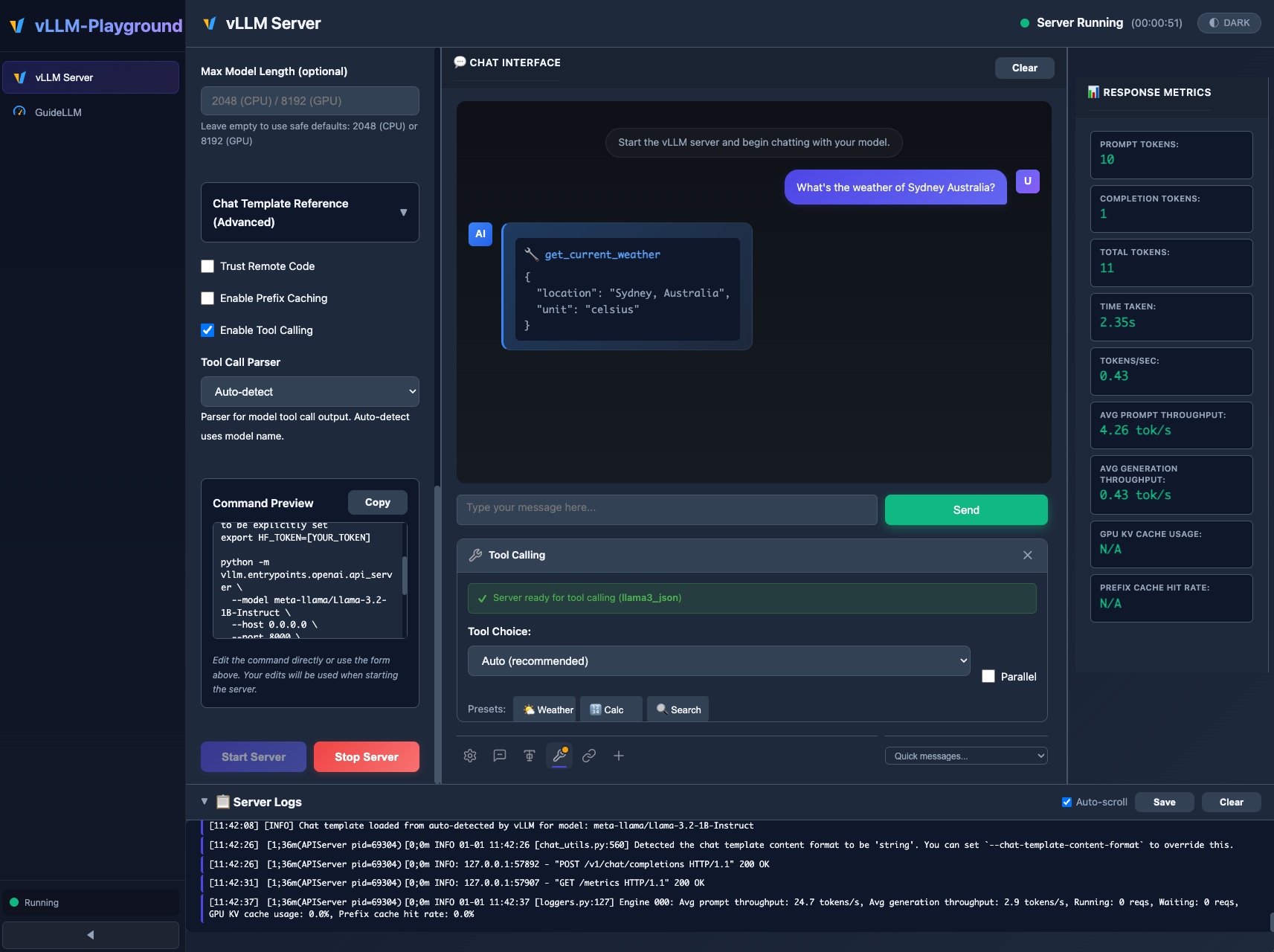1274x952 pixels.
Task: Click the text formatting icon below chat input
Action: (x=530, y=756)
